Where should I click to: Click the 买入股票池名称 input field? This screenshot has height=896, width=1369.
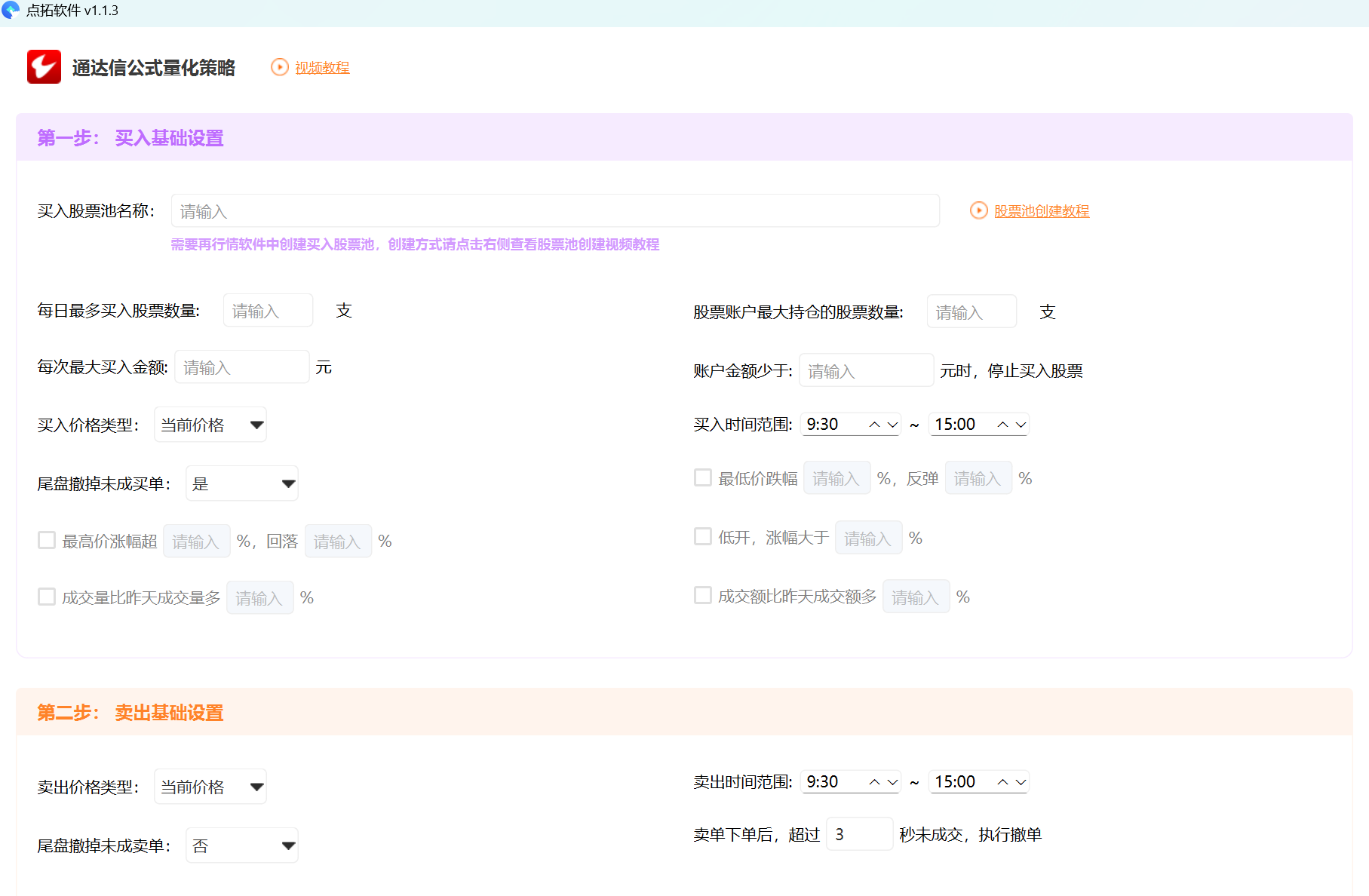[x=555, y=211]
